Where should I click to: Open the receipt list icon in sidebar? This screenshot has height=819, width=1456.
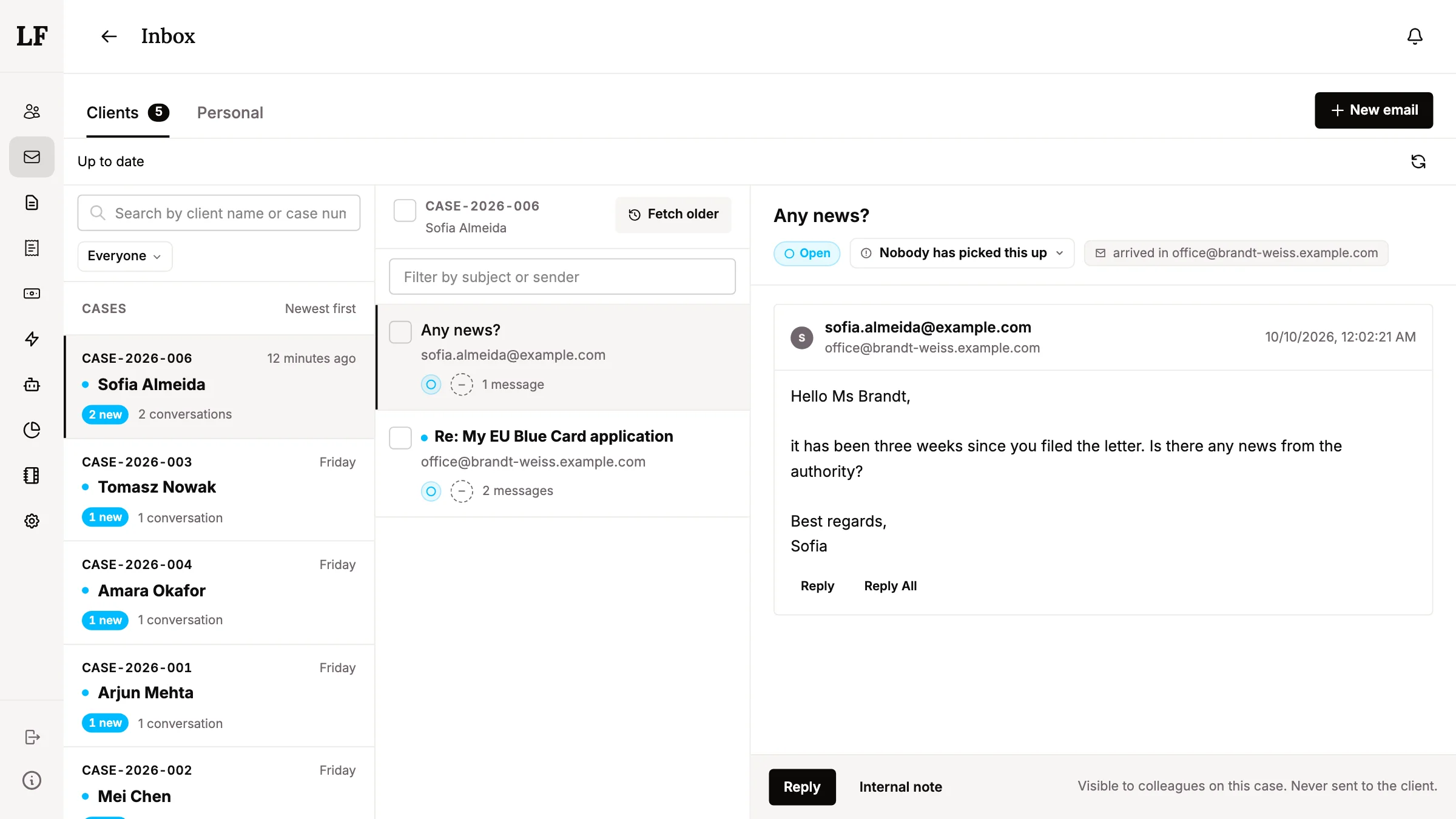coord(32,248)
